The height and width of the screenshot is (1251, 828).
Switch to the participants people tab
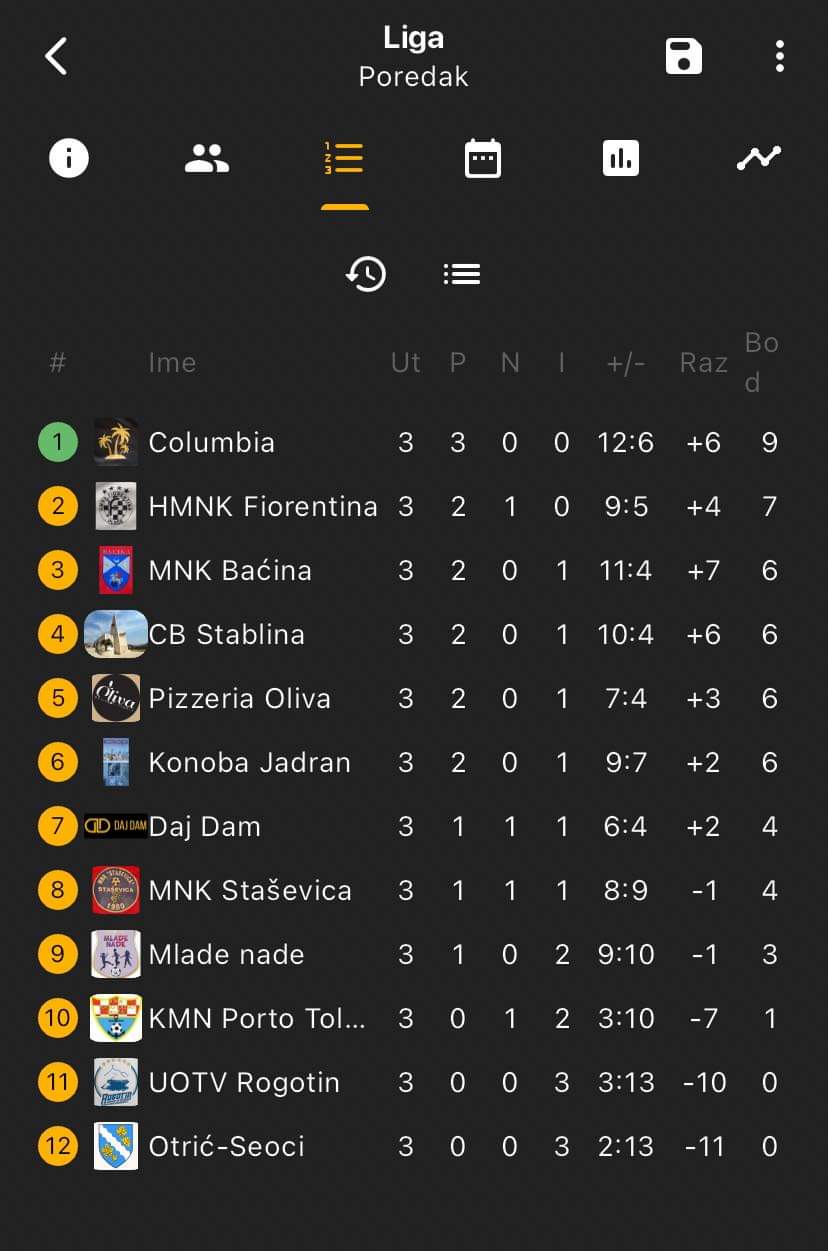pos(207,158)
